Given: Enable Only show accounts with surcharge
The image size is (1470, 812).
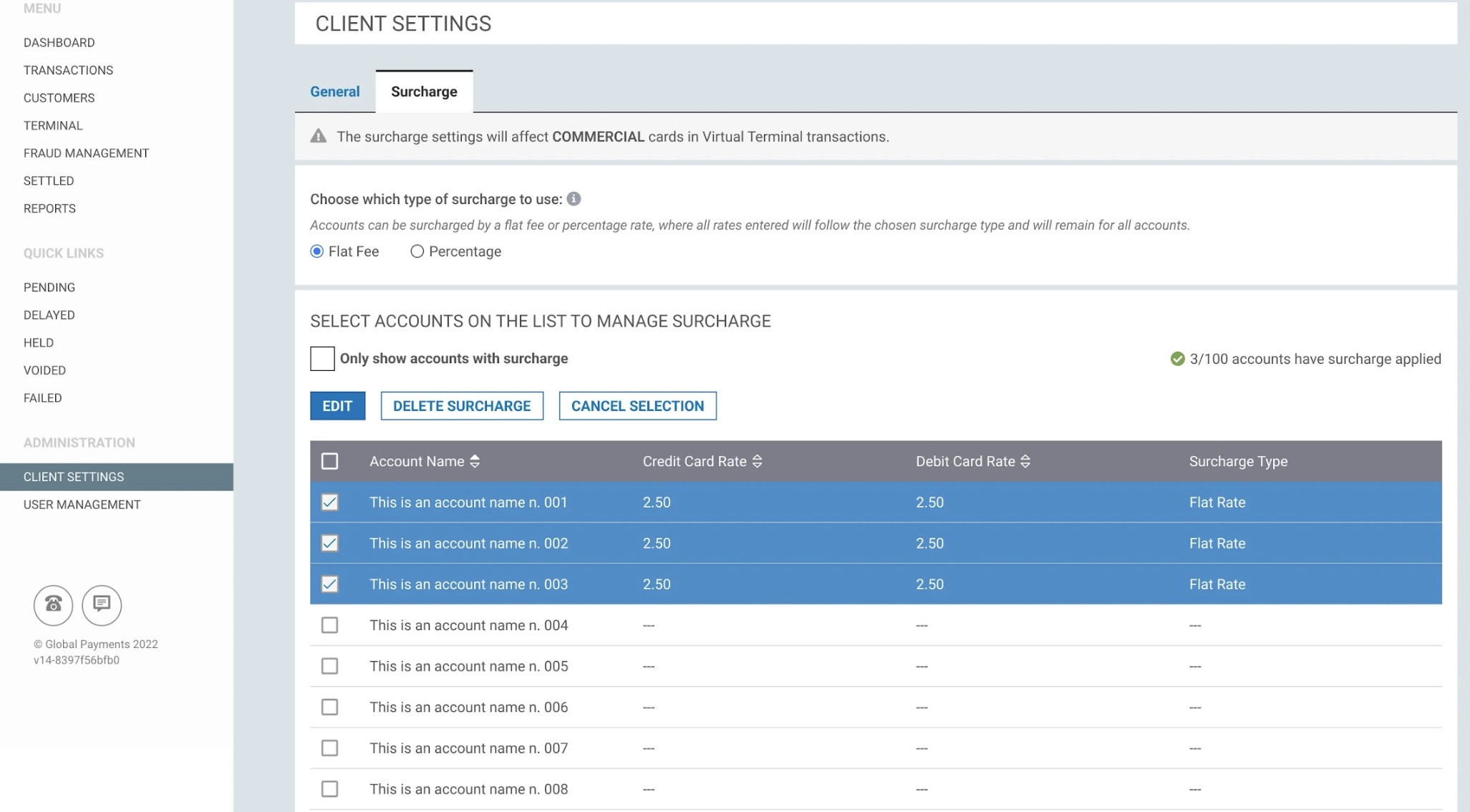Looking at the screenshot, I should point(322,358).
